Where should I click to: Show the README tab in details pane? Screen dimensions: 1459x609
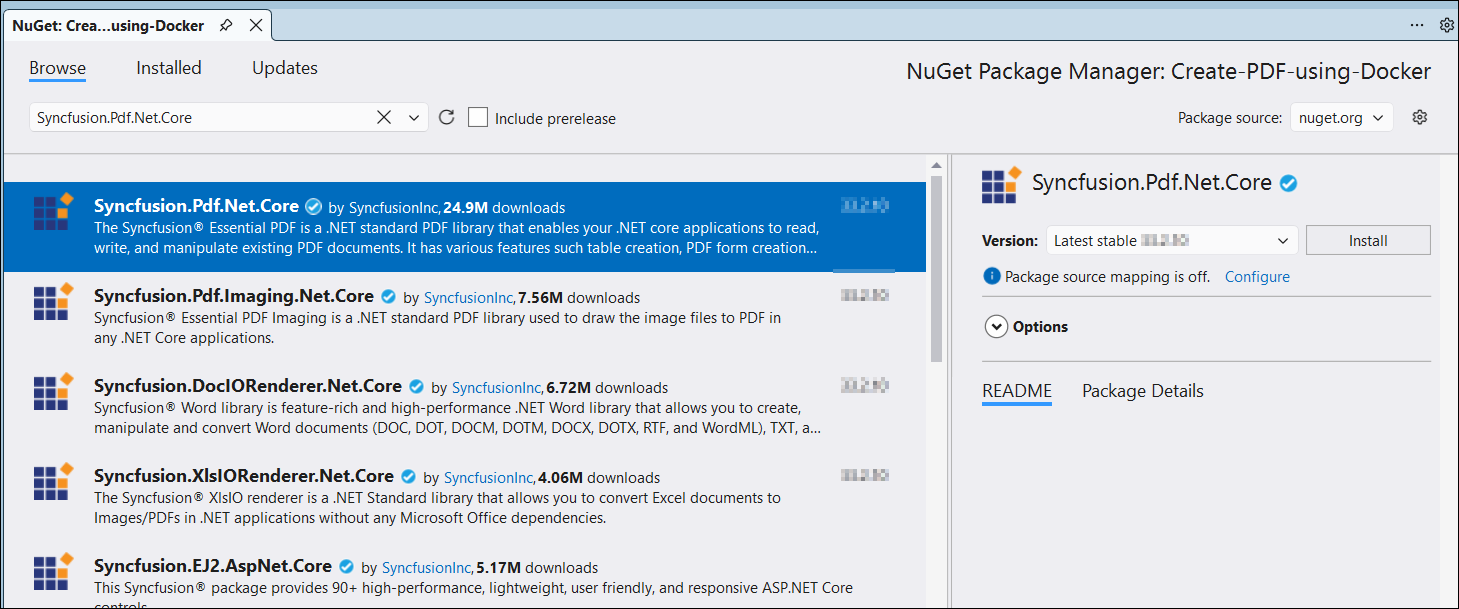click(1017, 391)
